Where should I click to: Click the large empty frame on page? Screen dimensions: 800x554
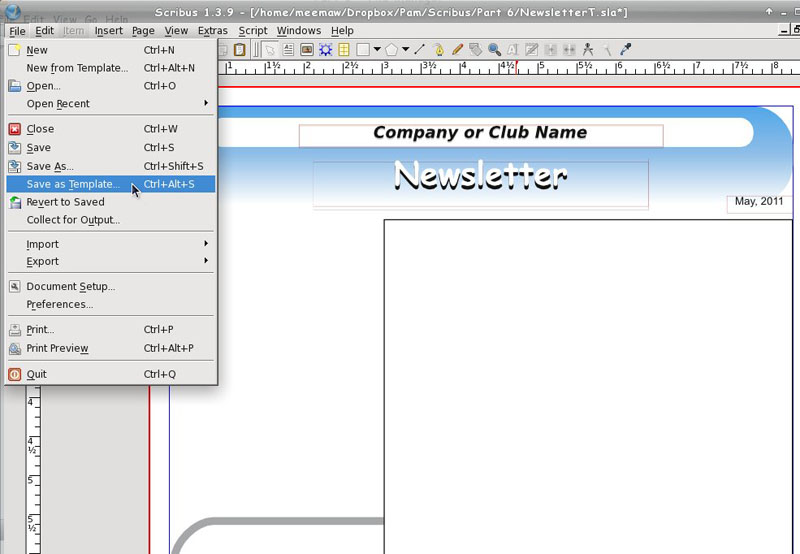(588, 386)
